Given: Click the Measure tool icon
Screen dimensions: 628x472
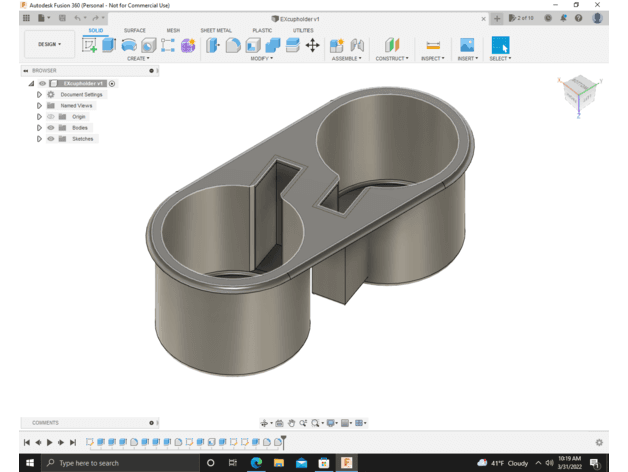Looking at the screenshot, I should (433, 45).
